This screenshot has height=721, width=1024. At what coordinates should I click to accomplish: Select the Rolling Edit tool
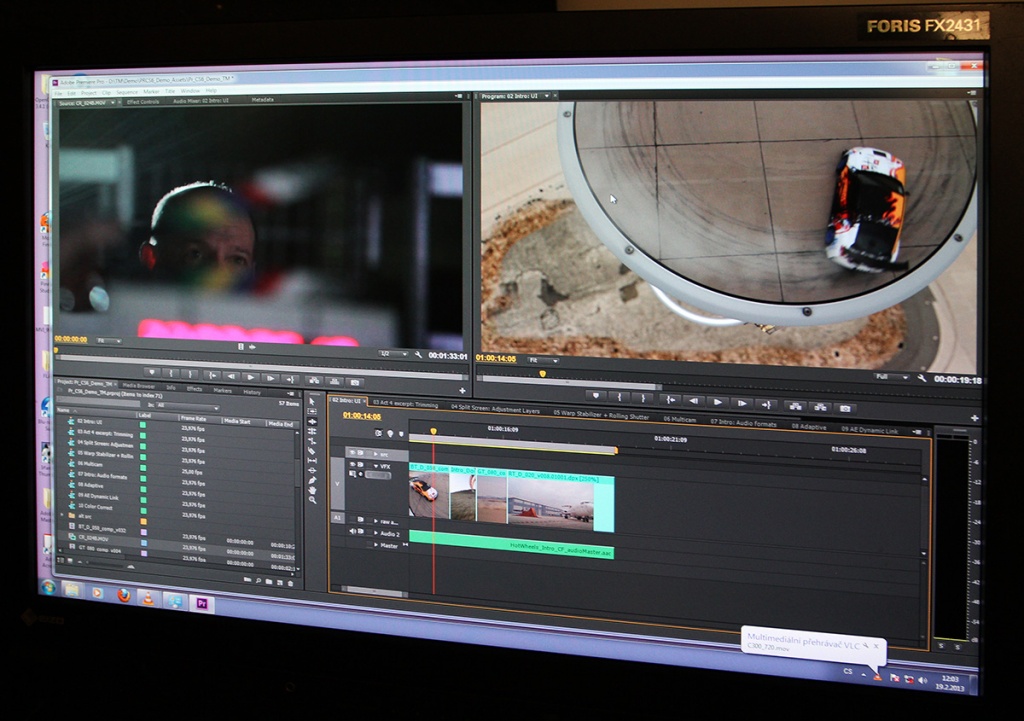[312, 431]
